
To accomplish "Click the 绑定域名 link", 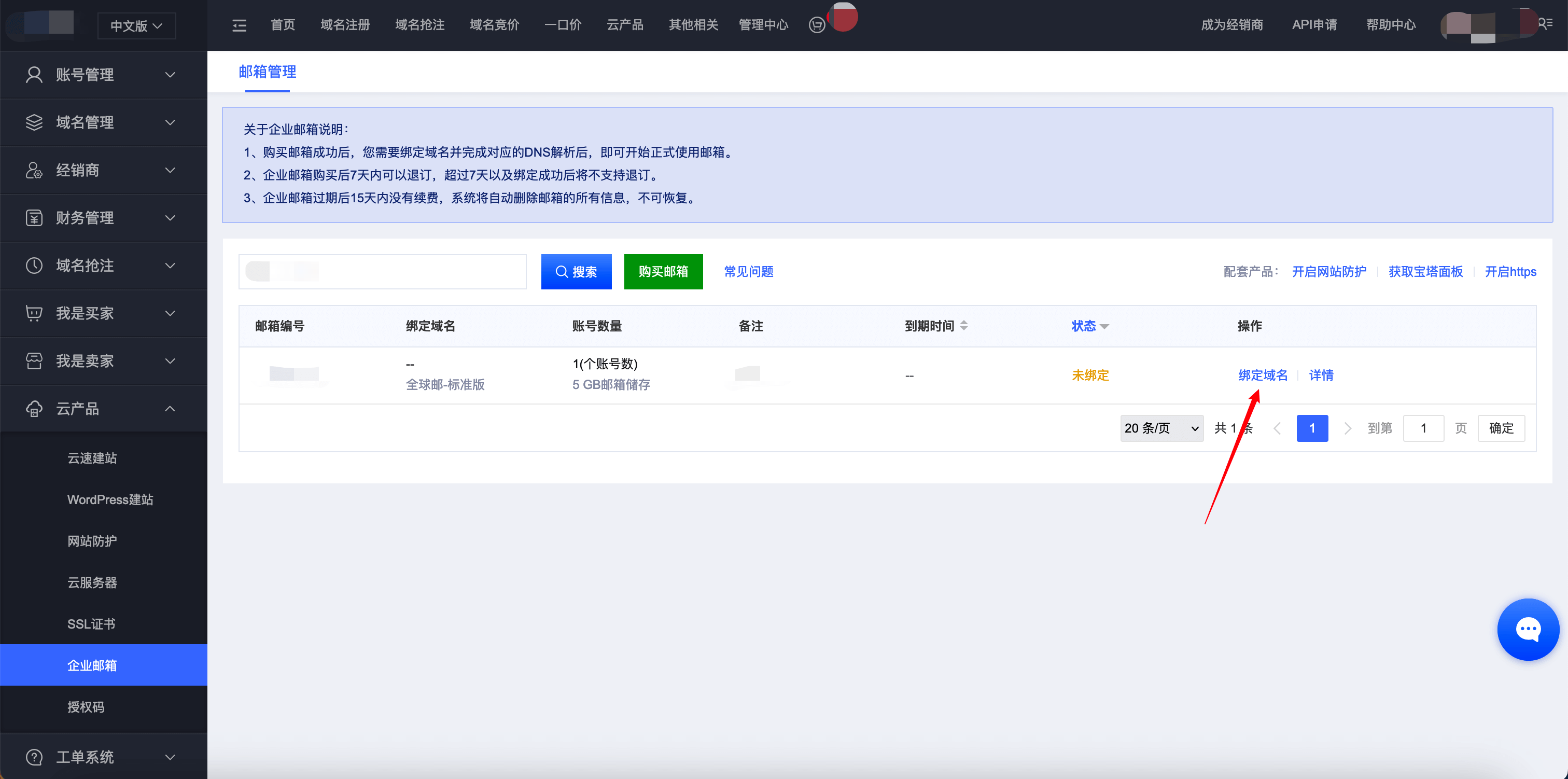I will pyautogui.click(x=1263, y=375).
